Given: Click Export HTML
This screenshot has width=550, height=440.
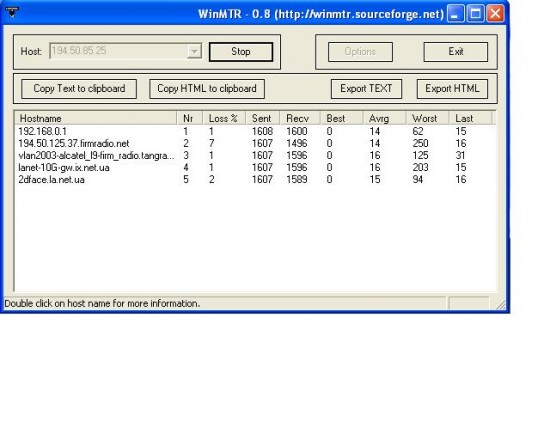Looking at the screenshot, I should coord(452,89).
